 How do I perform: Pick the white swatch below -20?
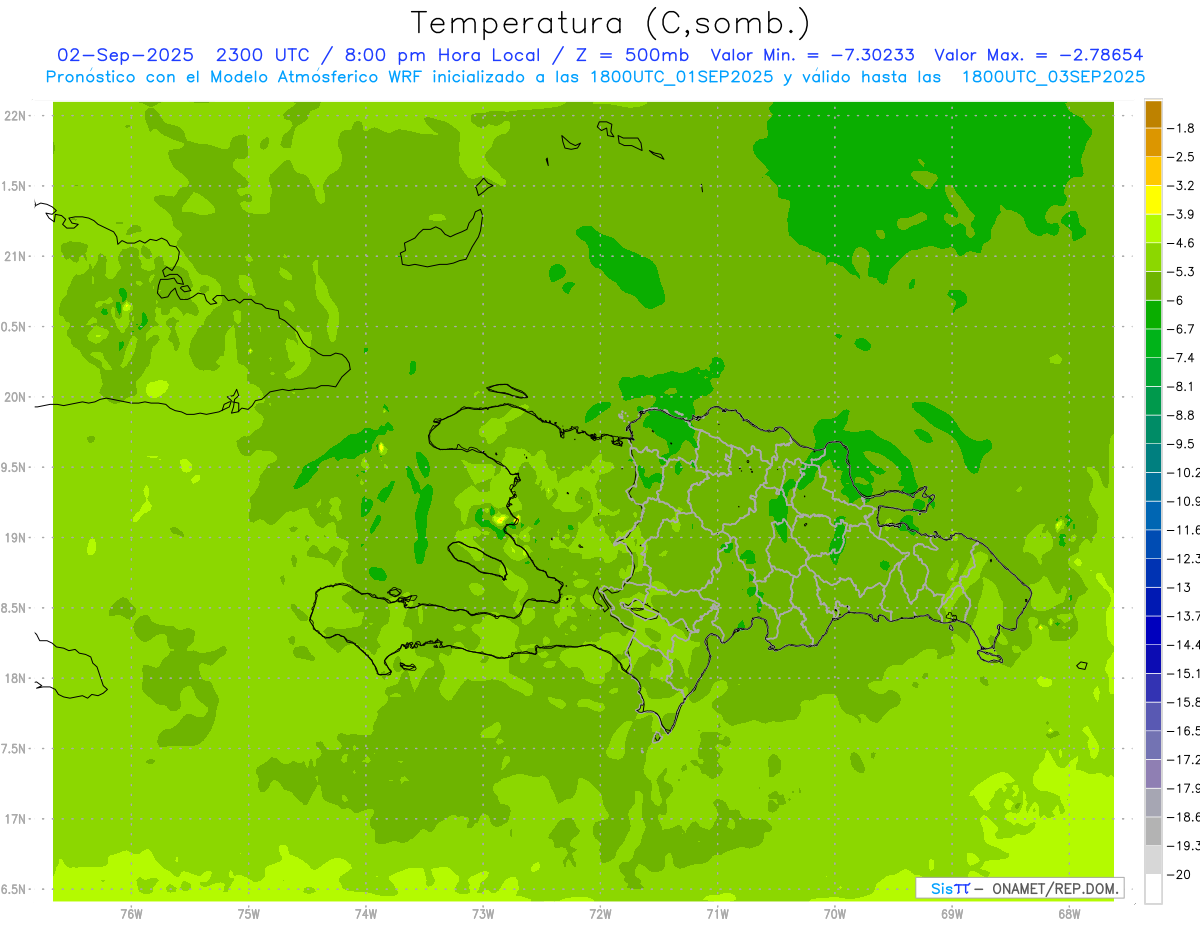tap(1153, 888)
